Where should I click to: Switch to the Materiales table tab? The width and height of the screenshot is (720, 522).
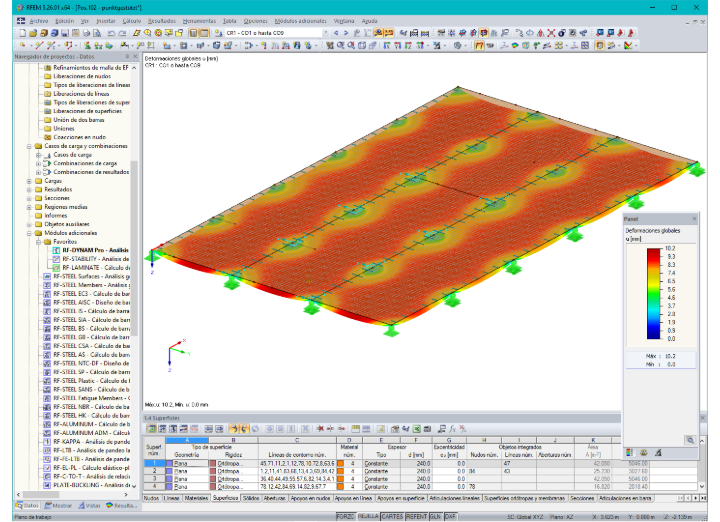[196, 498]
